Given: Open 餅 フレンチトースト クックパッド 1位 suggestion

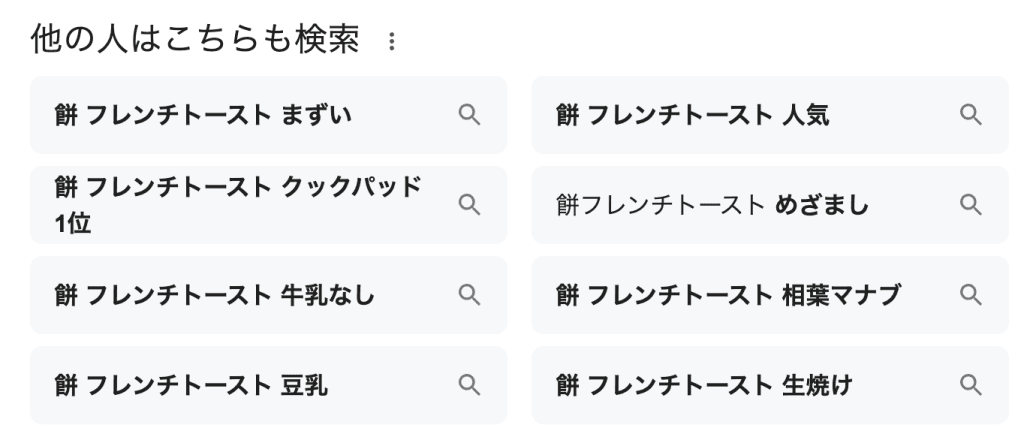Looking at the screenshot, I should click(237, 205).
